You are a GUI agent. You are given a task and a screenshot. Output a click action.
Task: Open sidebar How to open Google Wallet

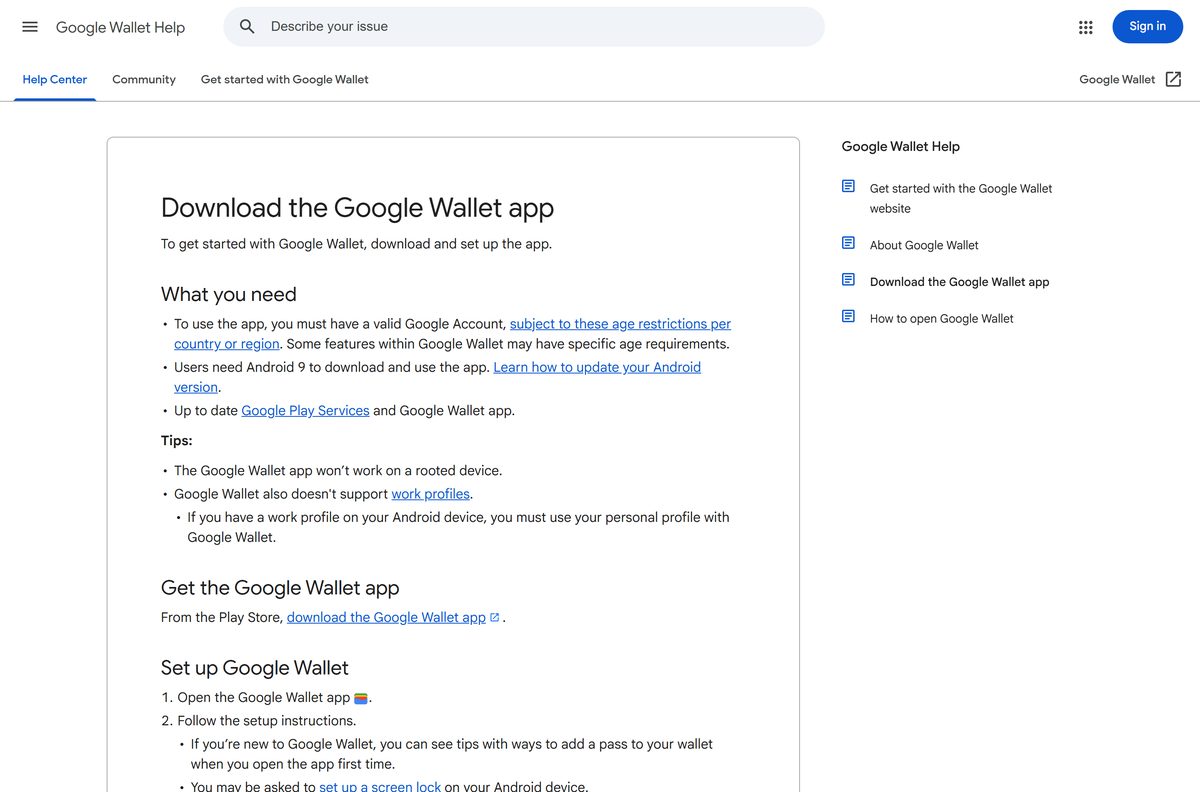pos(942,319)
